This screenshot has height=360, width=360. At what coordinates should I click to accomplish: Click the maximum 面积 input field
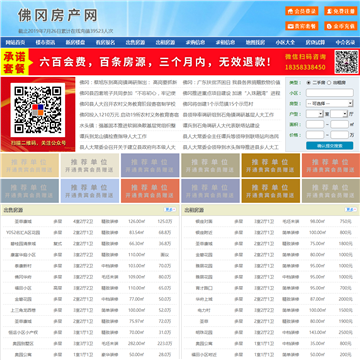click(339, 124)
